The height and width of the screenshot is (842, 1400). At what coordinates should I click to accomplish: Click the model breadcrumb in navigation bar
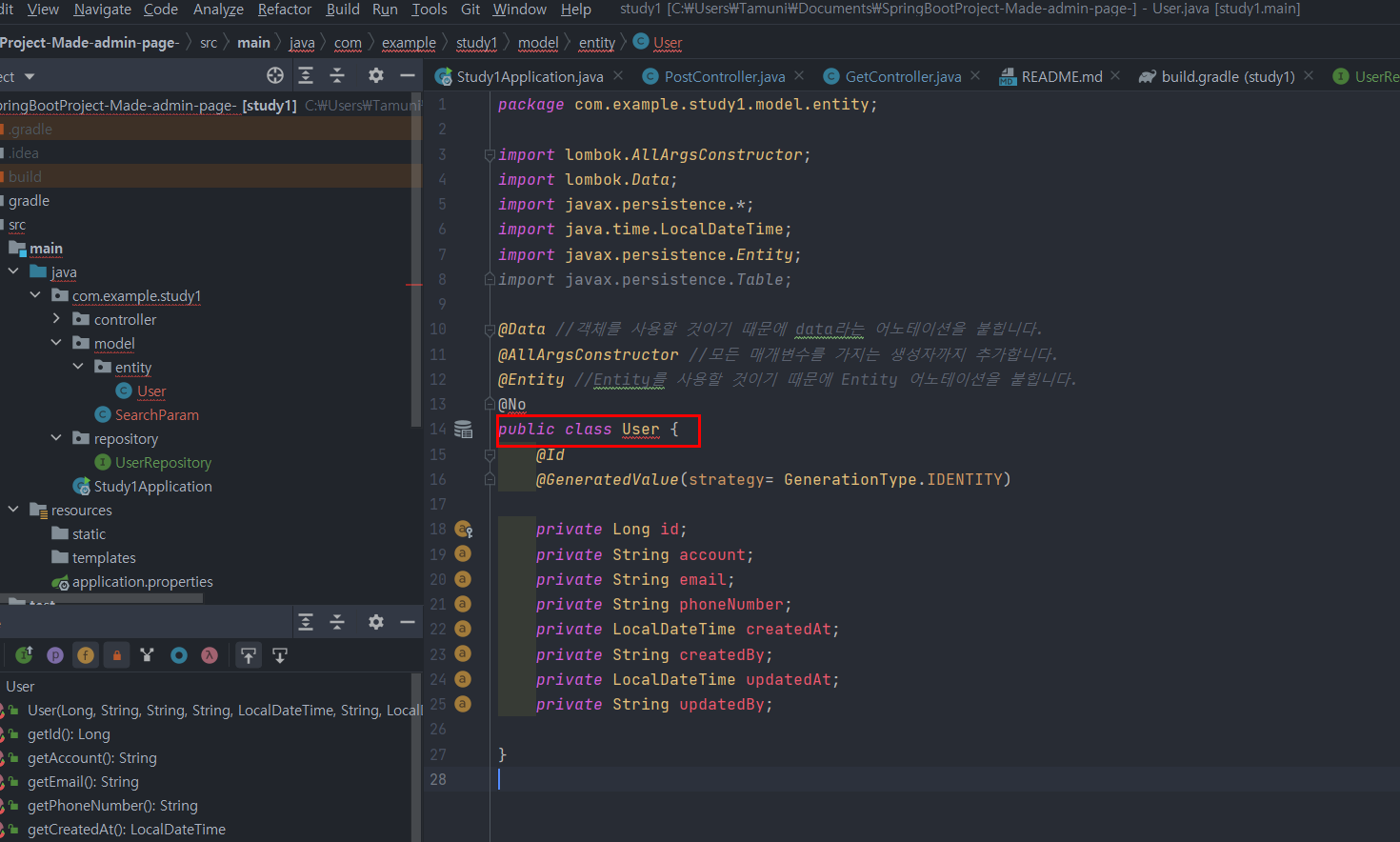tap(538, 43)
